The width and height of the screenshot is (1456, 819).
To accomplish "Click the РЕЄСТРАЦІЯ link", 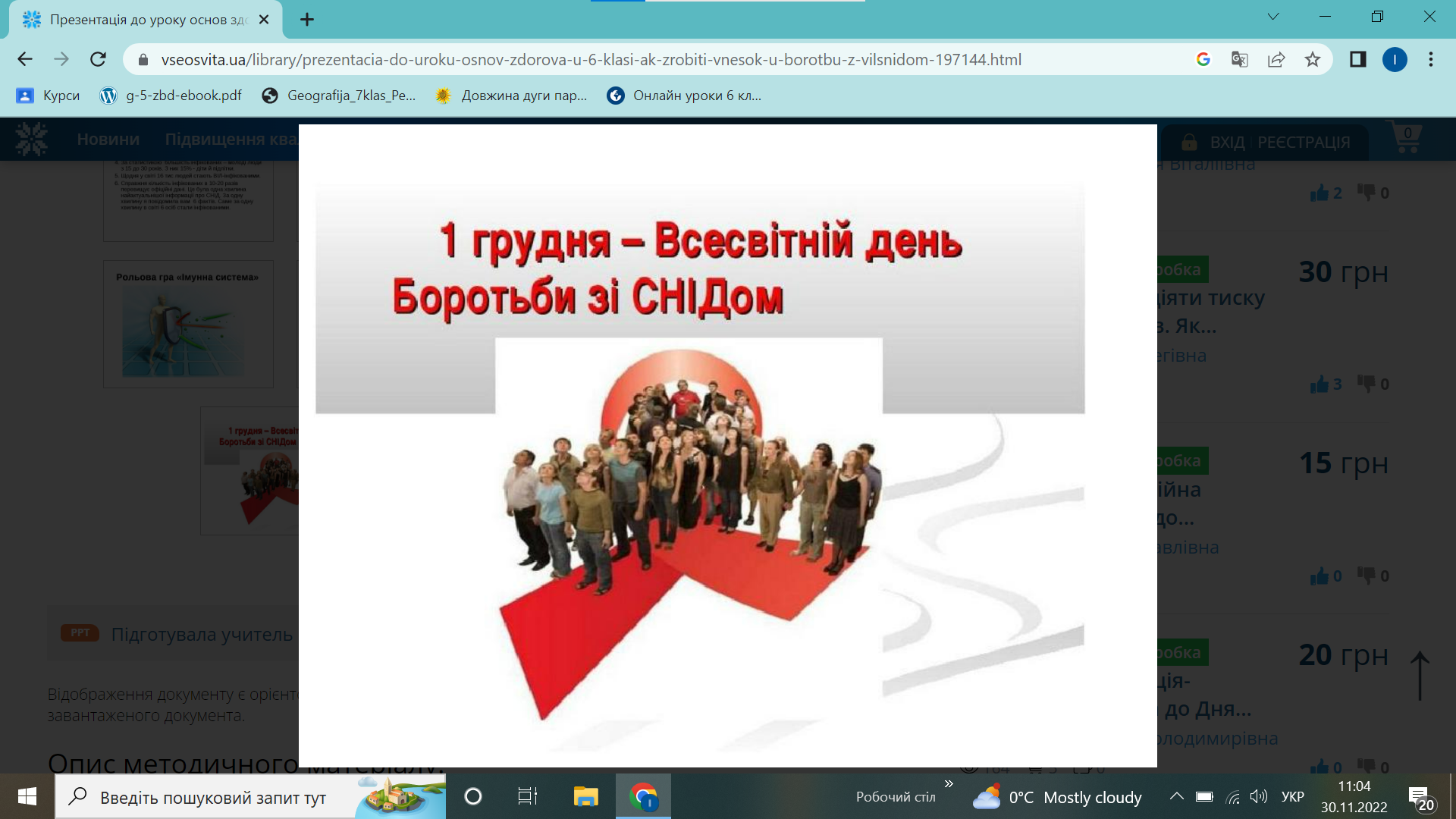I will click(1304, 143).
